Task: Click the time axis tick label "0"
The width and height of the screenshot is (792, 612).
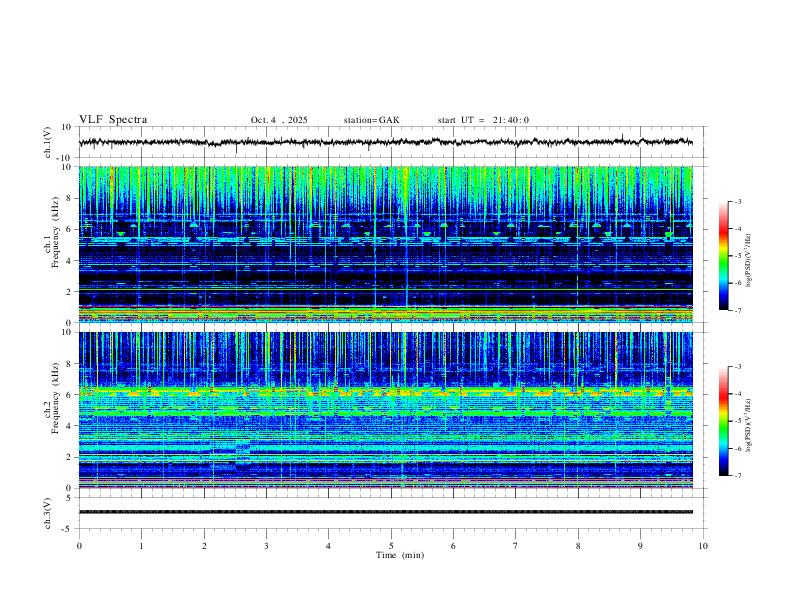Action: pyautogui.click(x=79, y=546)
